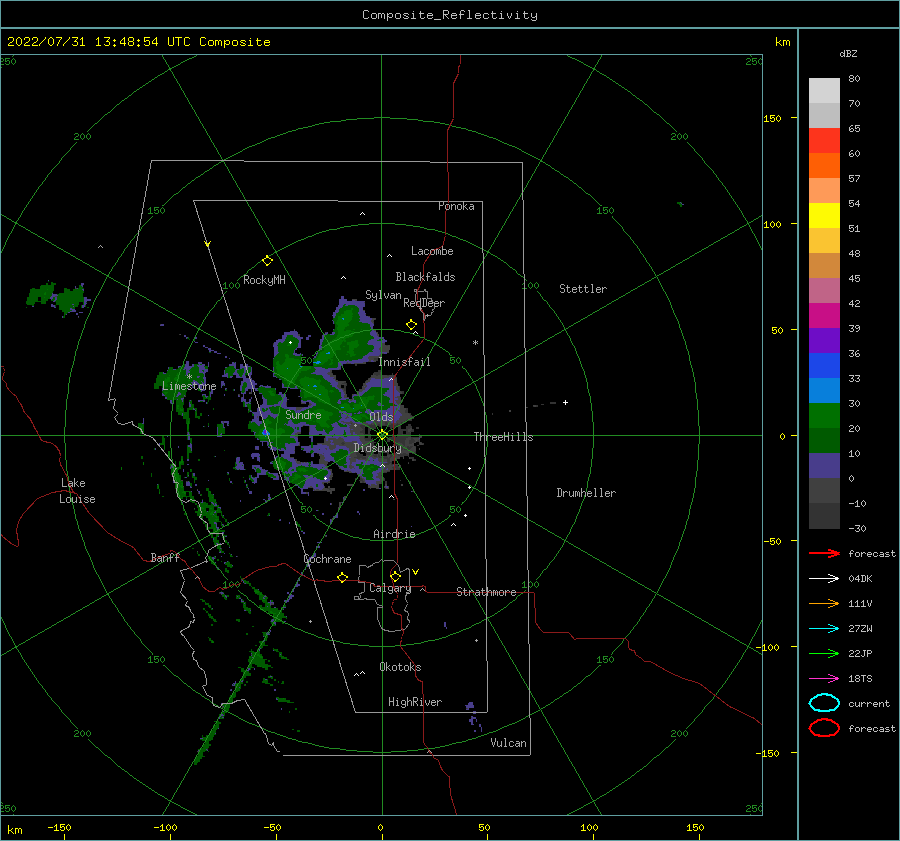Click the RockyMH label
Image resolution: width=900 pixels, height=841 pixels.
pyautogui.click(x=264, y=280)
